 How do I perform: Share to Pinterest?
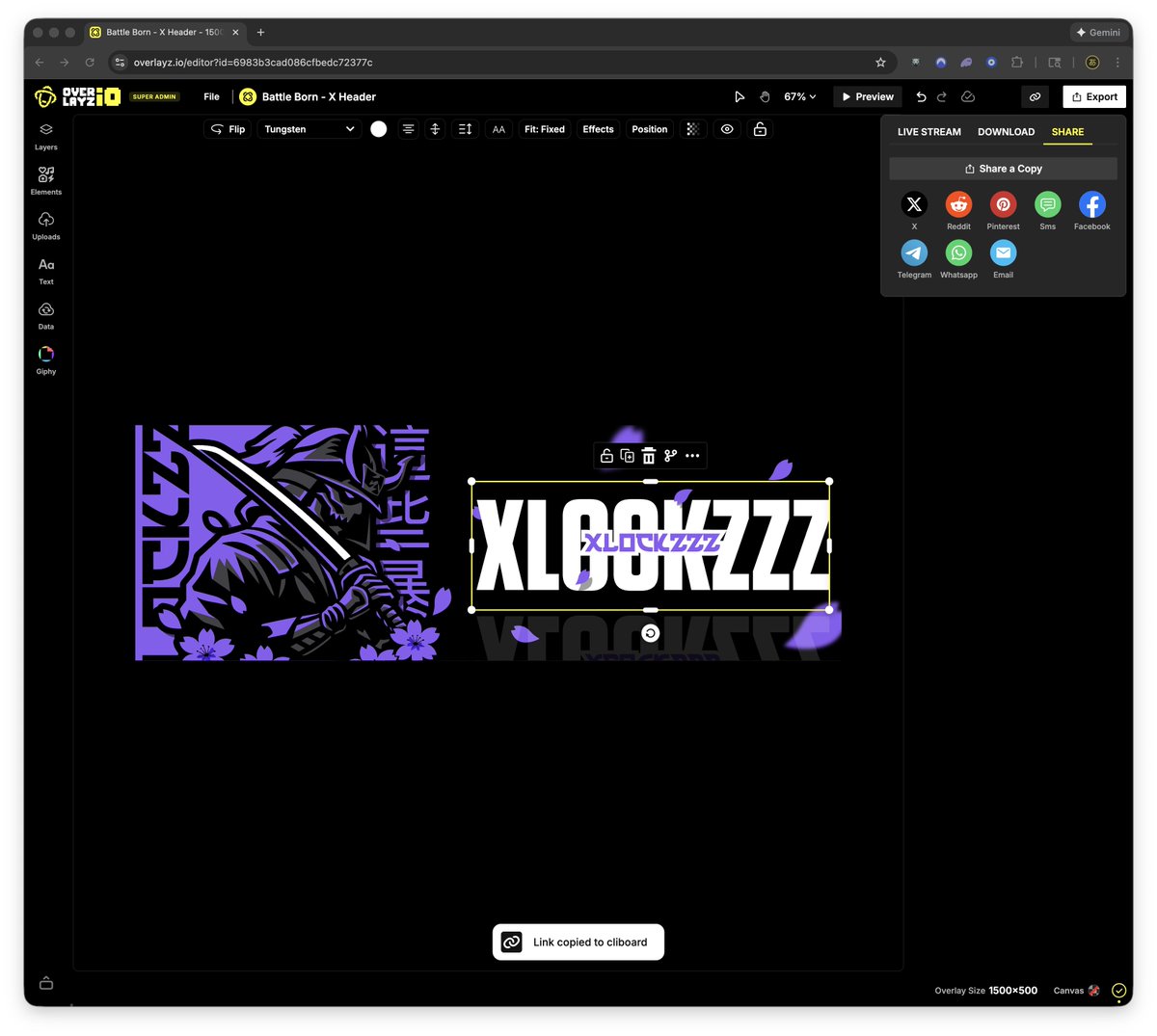click(1003, 210)
